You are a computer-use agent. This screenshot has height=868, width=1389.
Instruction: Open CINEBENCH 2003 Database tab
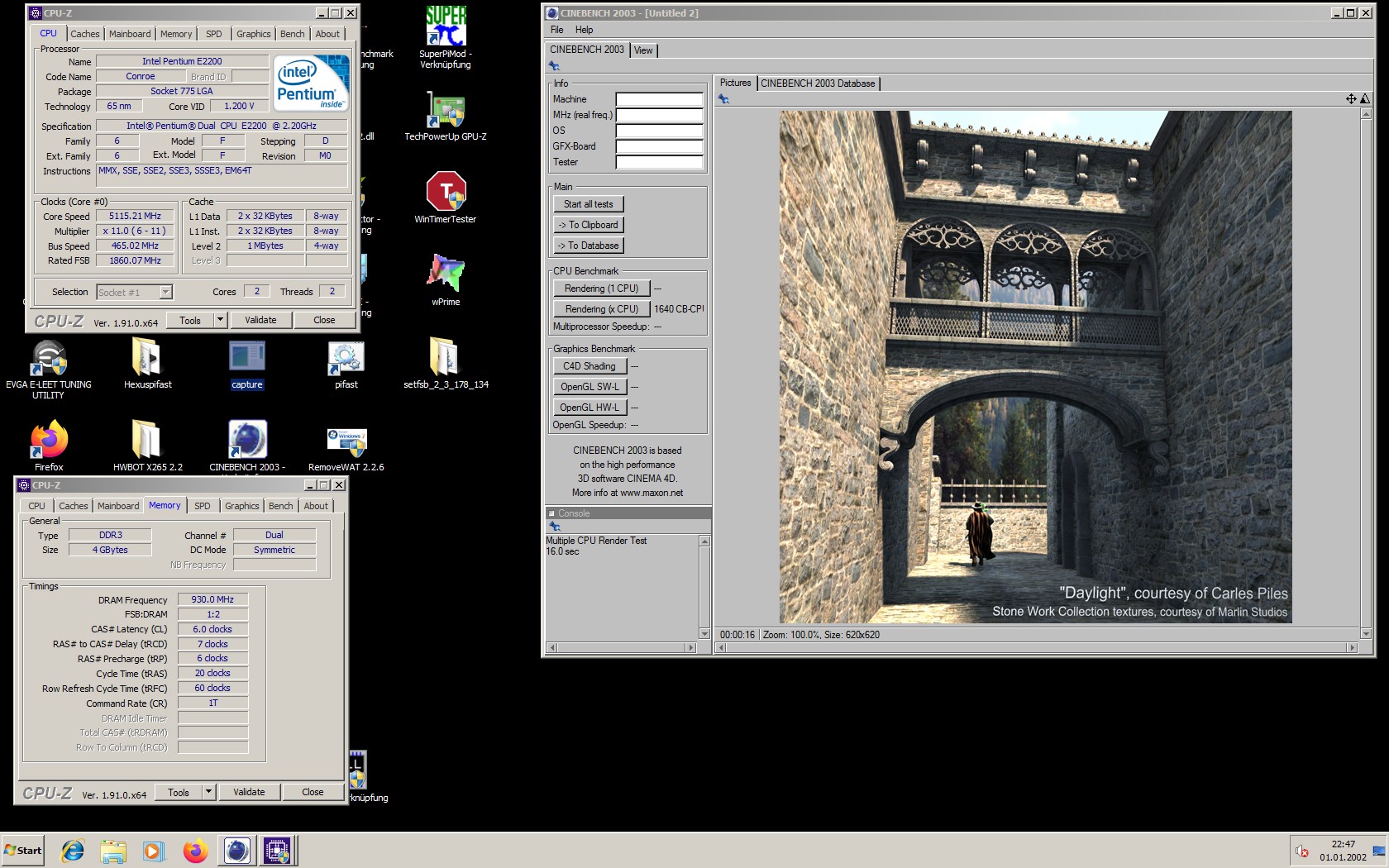pos(818,83)
